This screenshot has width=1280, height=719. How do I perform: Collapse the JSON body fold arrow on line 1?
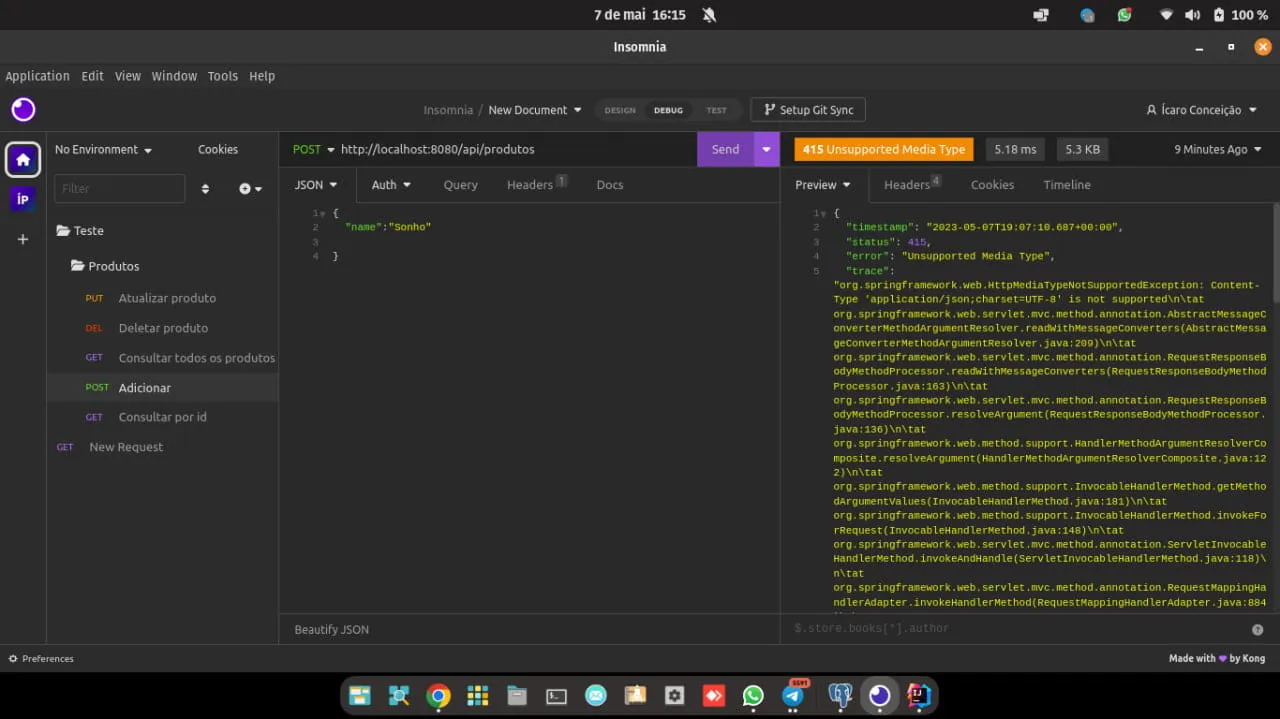323,213
